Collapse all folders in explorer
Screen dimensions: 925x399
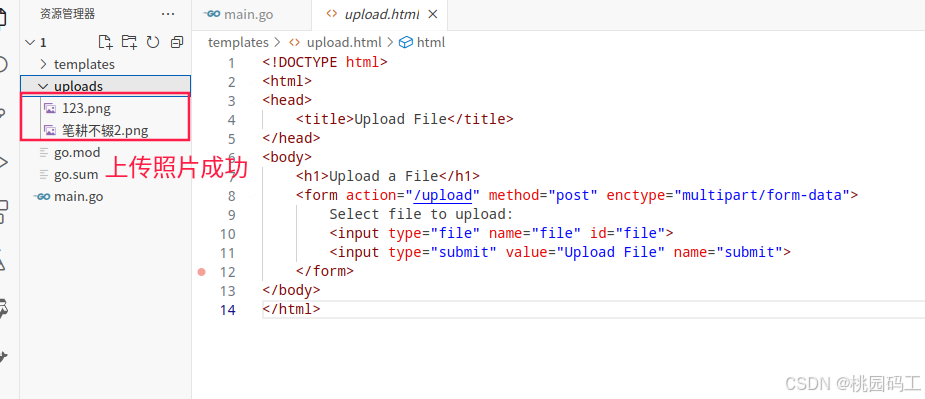coord(176,42)
